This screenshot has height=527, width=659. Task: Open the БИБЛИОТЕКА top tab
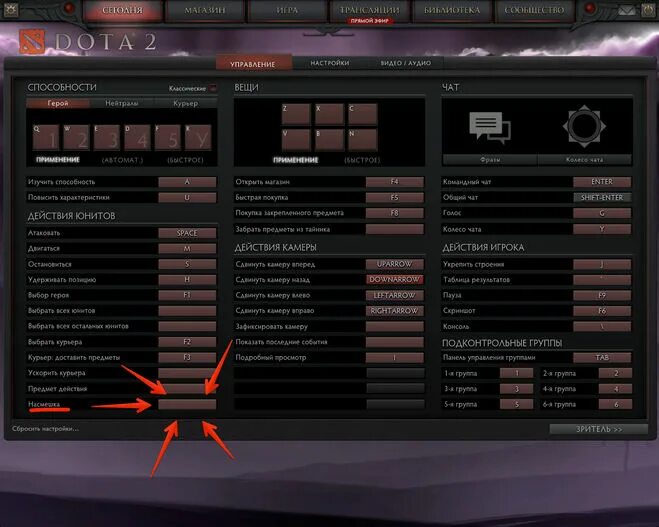(x=452, y=10)
